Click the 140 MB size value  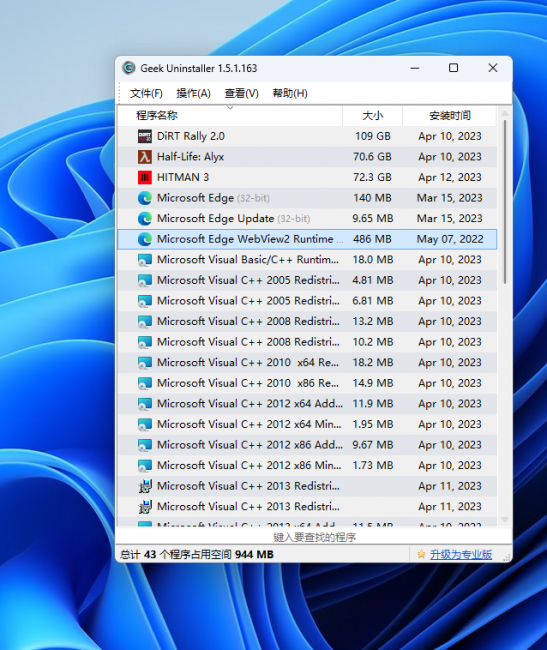click(372, 198)
